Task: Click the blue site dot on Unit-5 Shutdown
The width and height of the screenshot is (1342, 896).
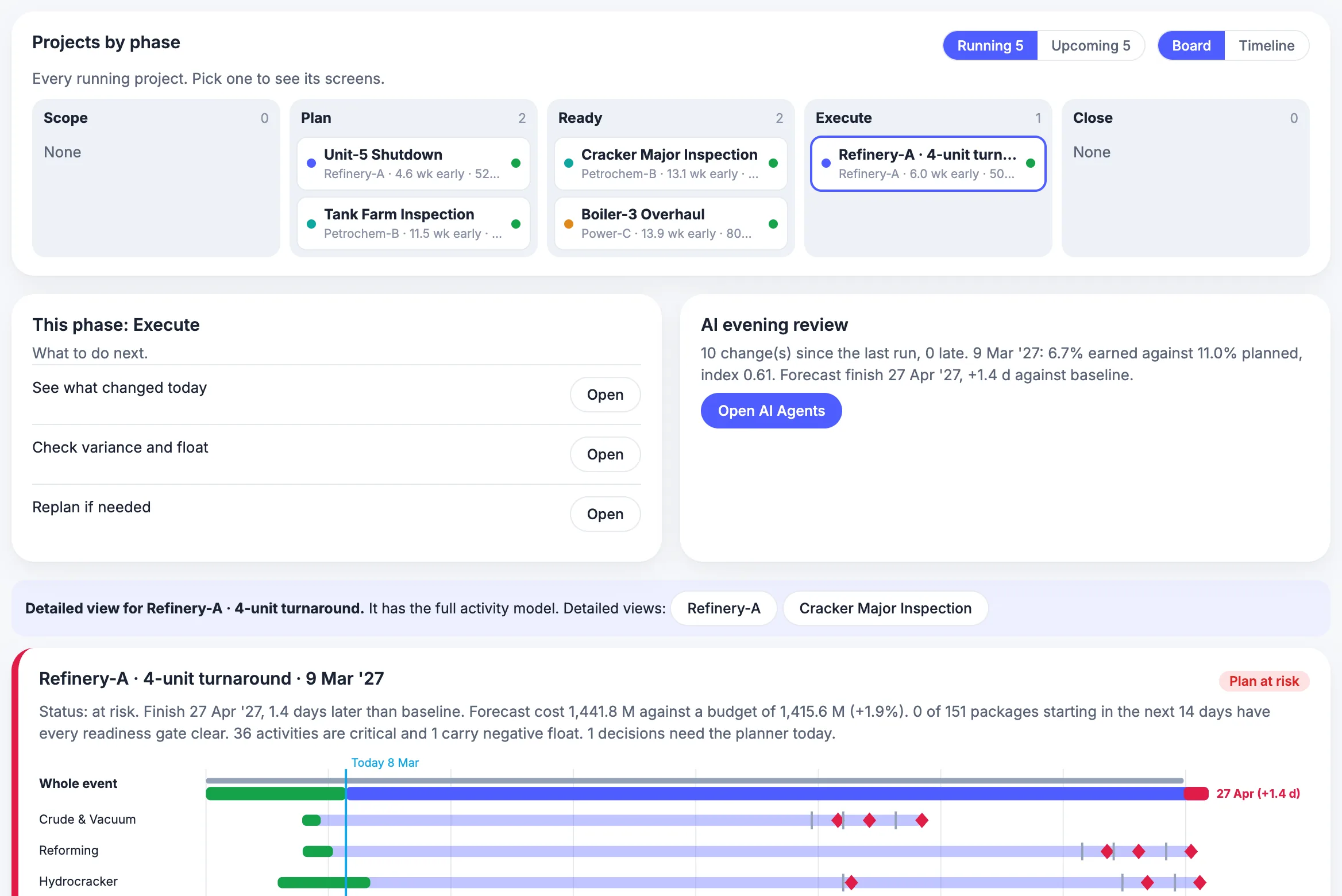Action: pos(311,163)
